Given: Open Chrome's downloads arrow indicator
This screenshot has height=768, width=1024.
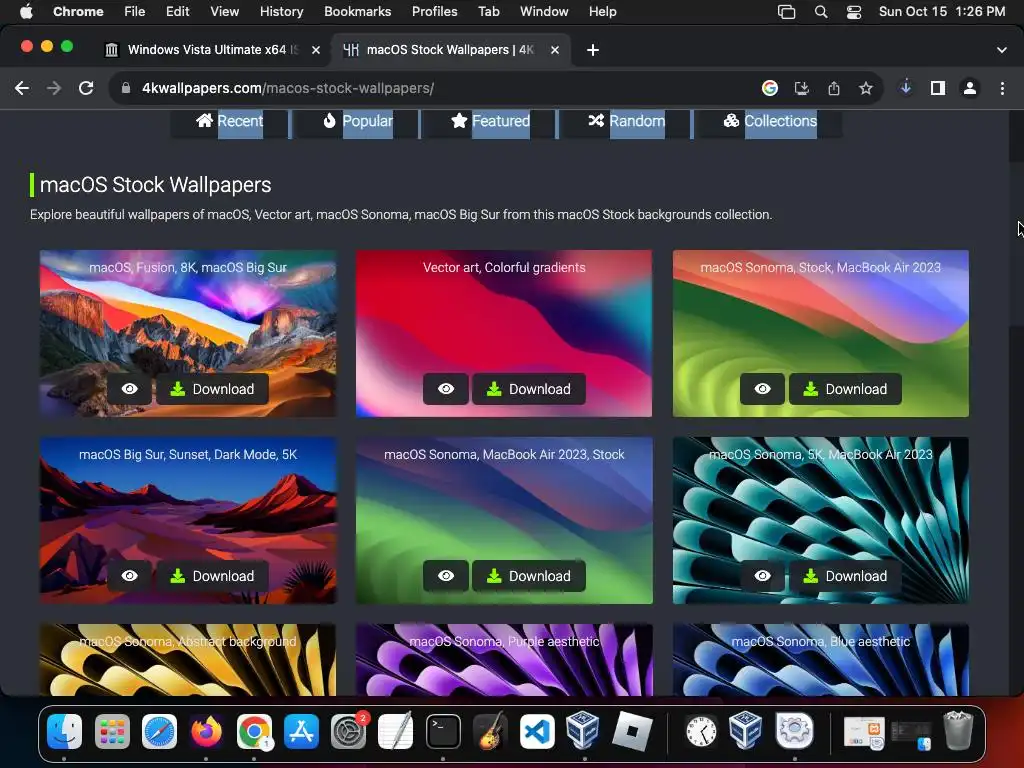Looking at the screenshot, I should click(906, 88).
